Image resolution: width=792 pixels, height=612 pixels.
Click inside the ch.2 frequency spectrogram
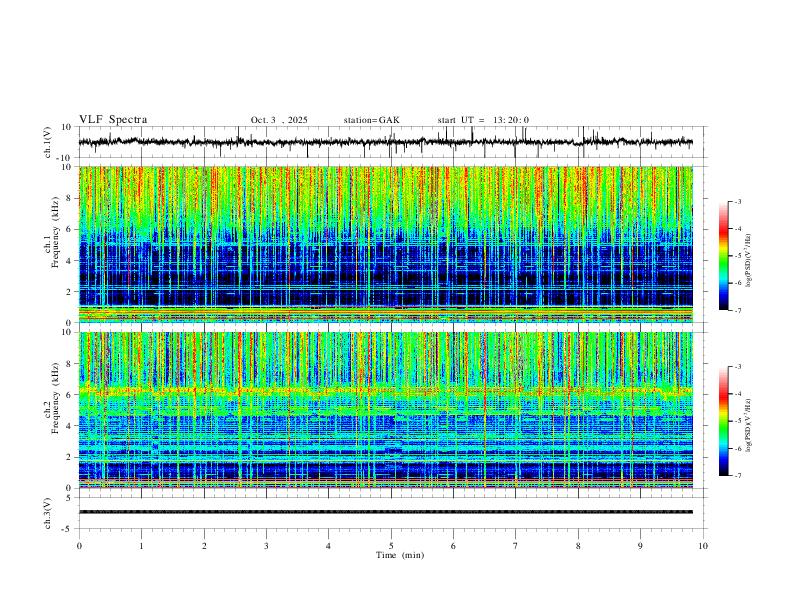385,410
